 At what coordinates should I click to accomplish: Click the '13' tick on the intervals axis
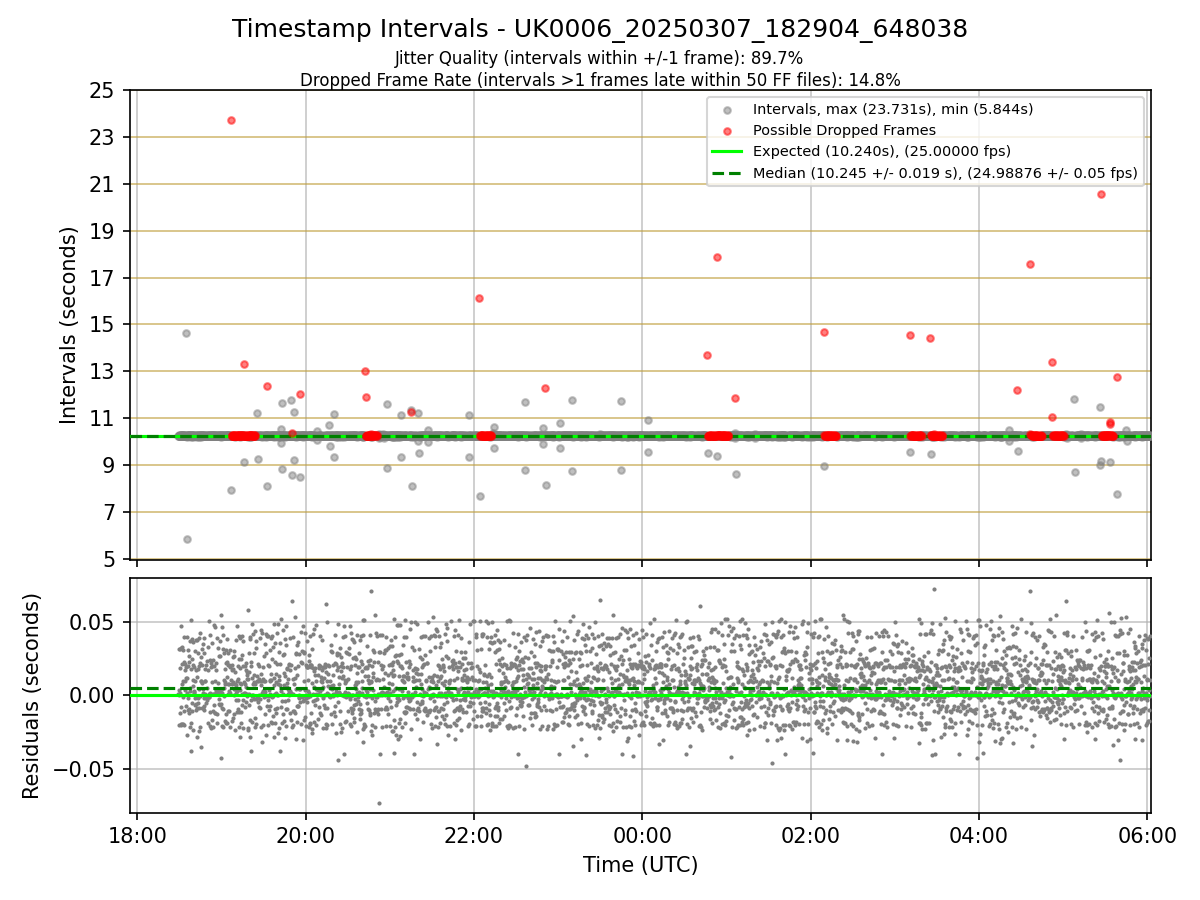coord(103,372)
